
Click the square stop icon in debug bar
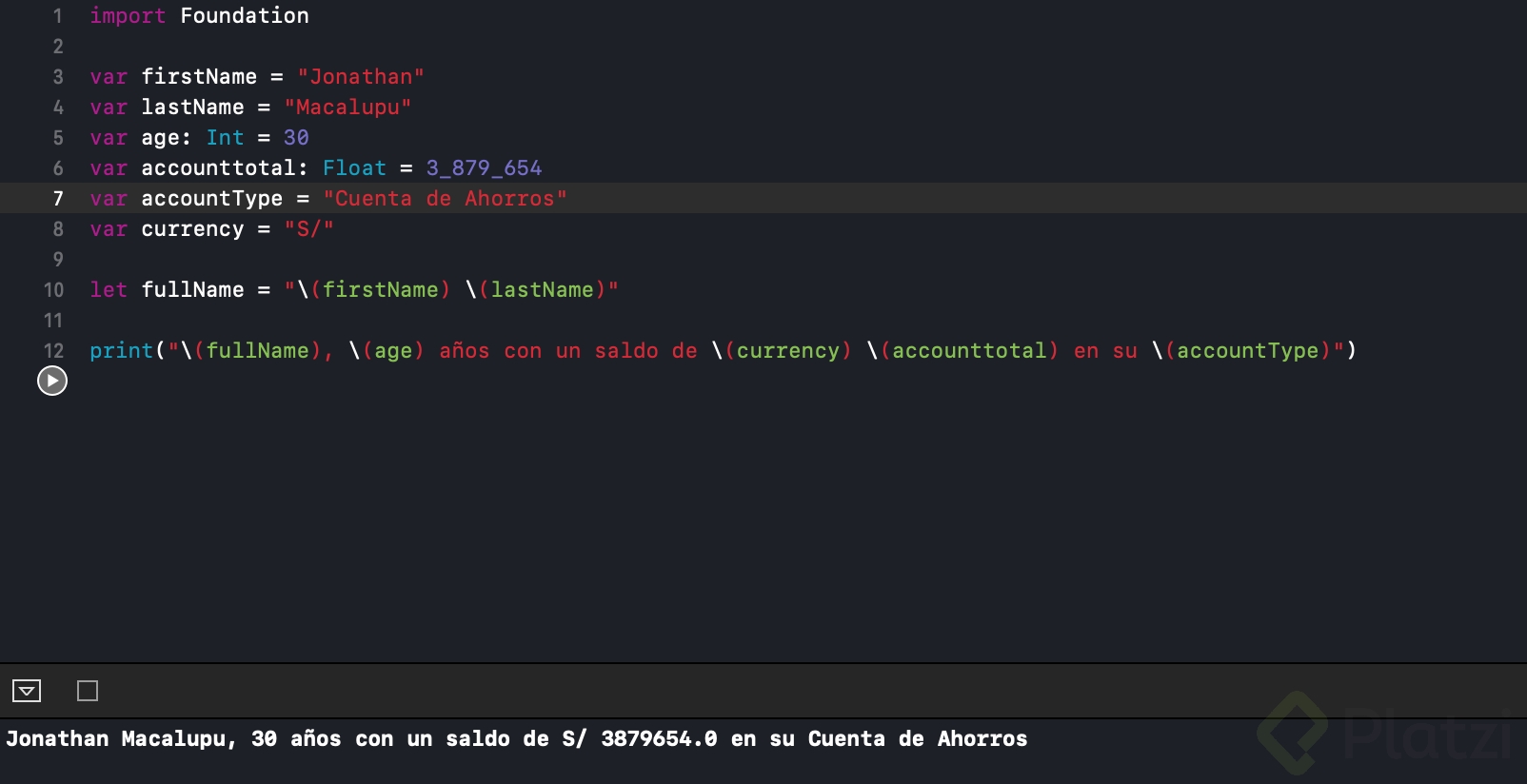pyautogui.click(x=88, y=691)
